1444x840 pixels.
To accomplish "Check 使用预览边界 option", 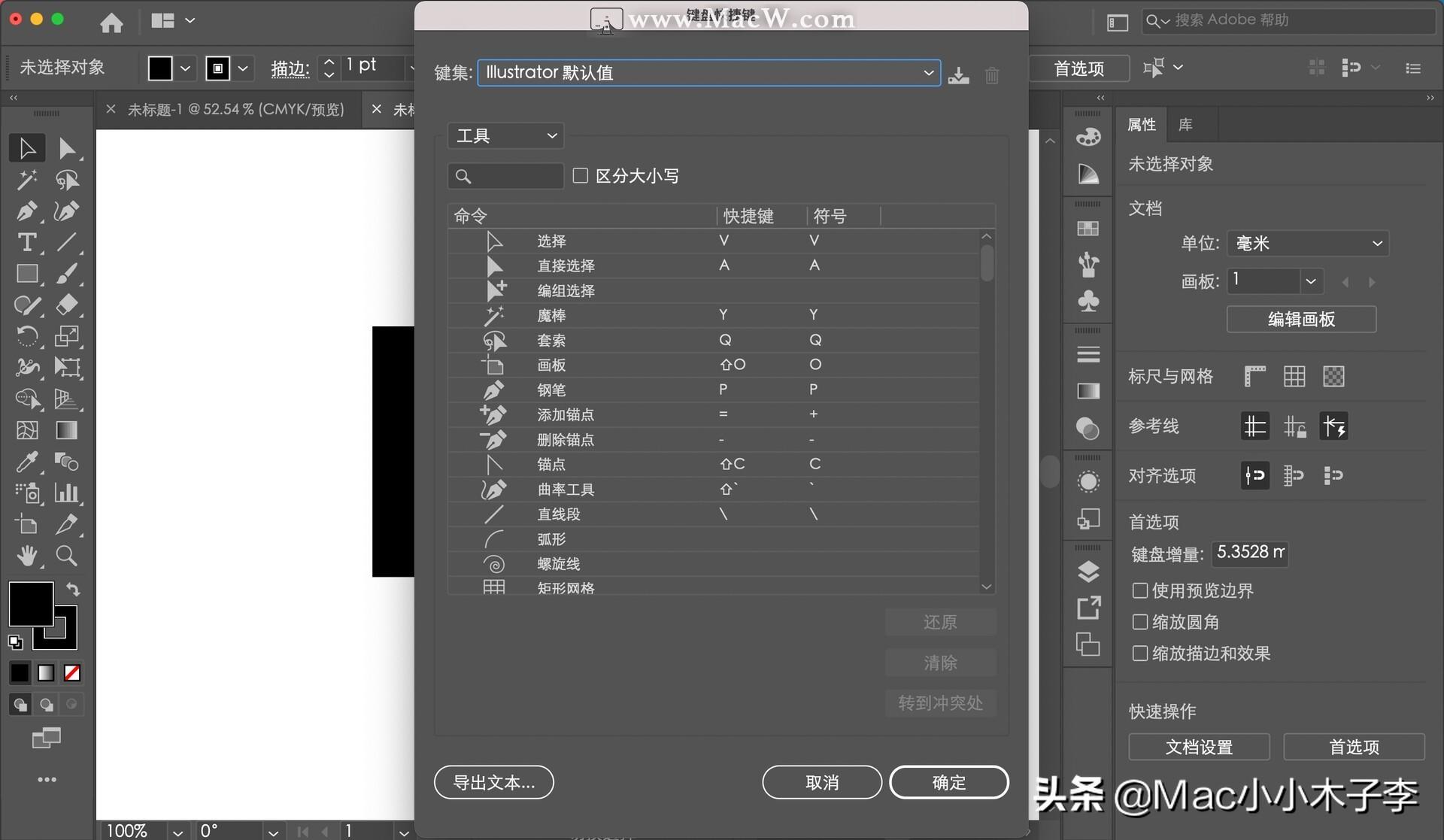I will [x=1139, y=590].
